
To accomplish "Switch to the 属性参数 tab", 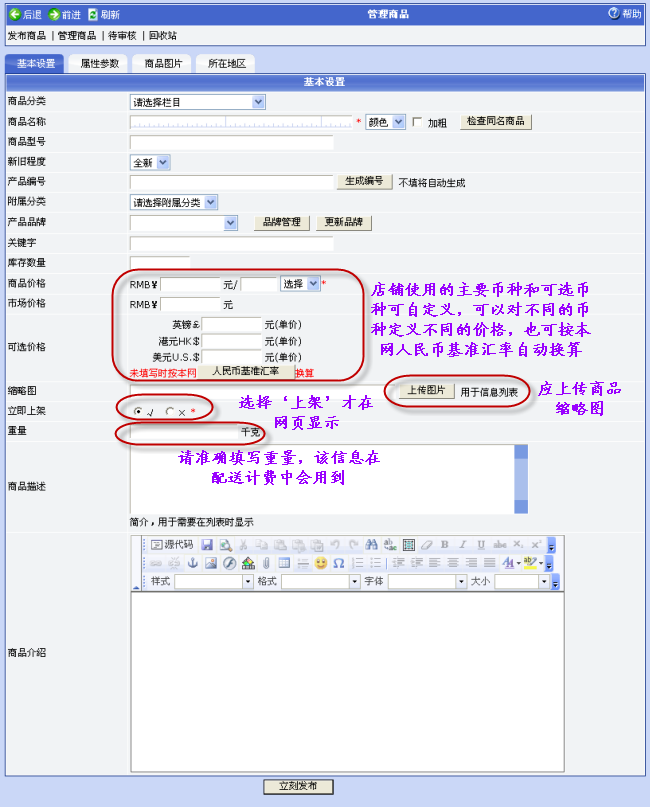I will 99,63.
